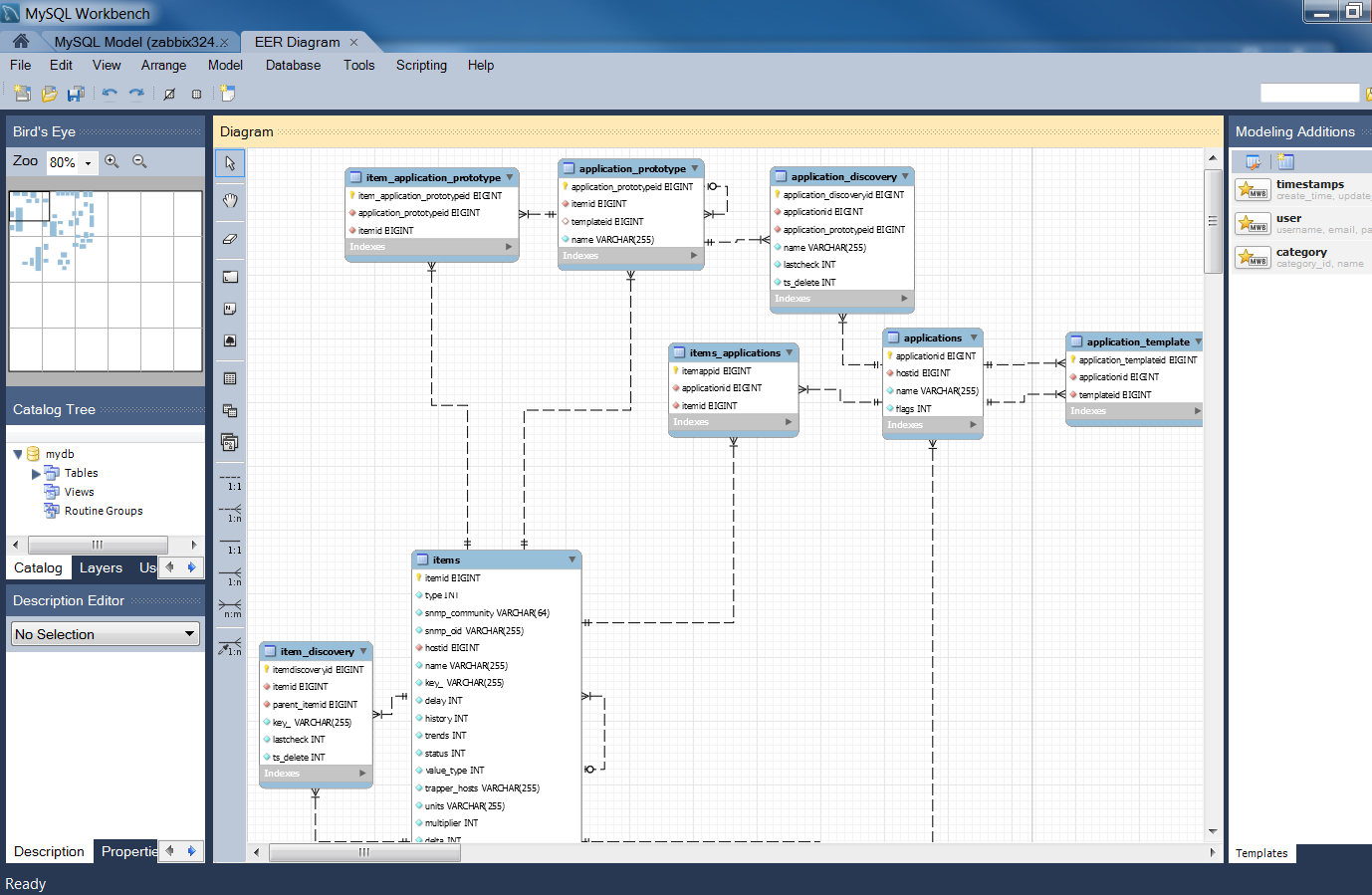Open the items_applications table header dropdown
Screen dimensions: 1372x895
790,352
